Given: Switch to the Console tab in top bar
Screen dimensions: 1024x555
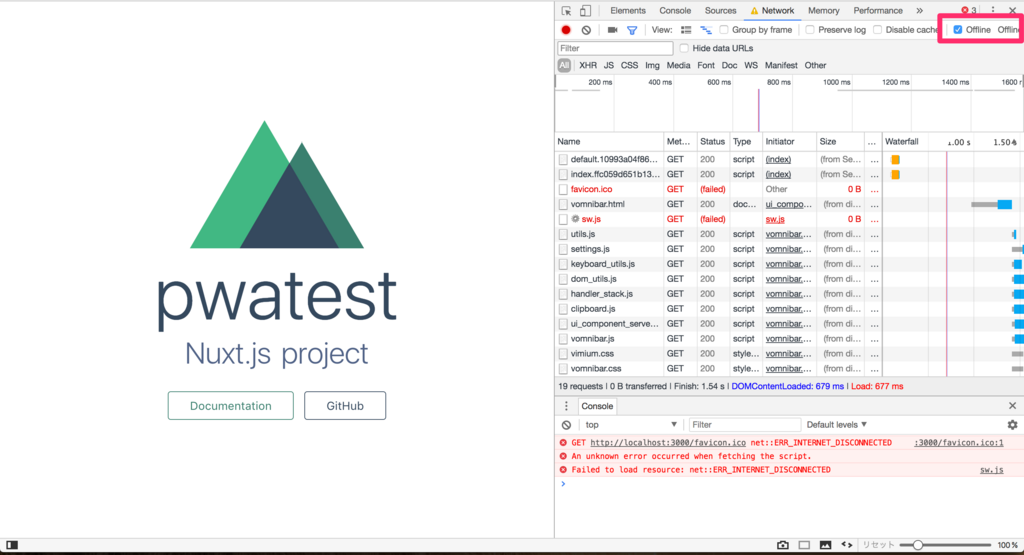Looking at the screenshot, I should click(x=675, y=10).
